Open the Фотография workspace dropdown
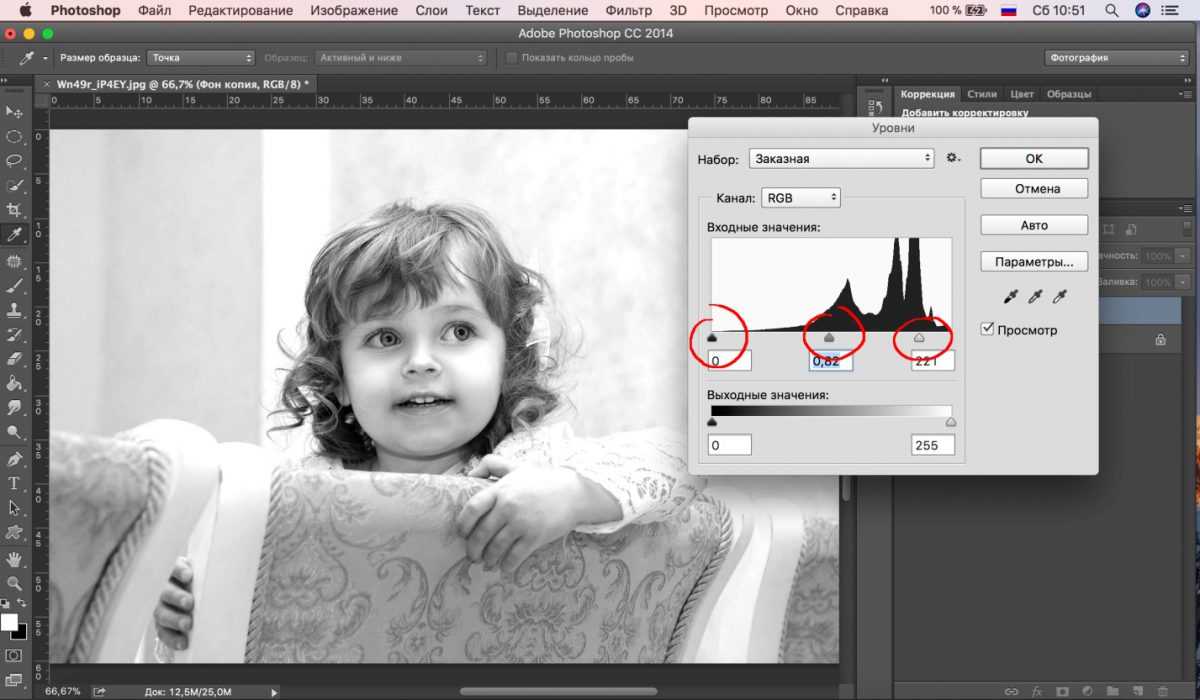 tap(1116, 58)
